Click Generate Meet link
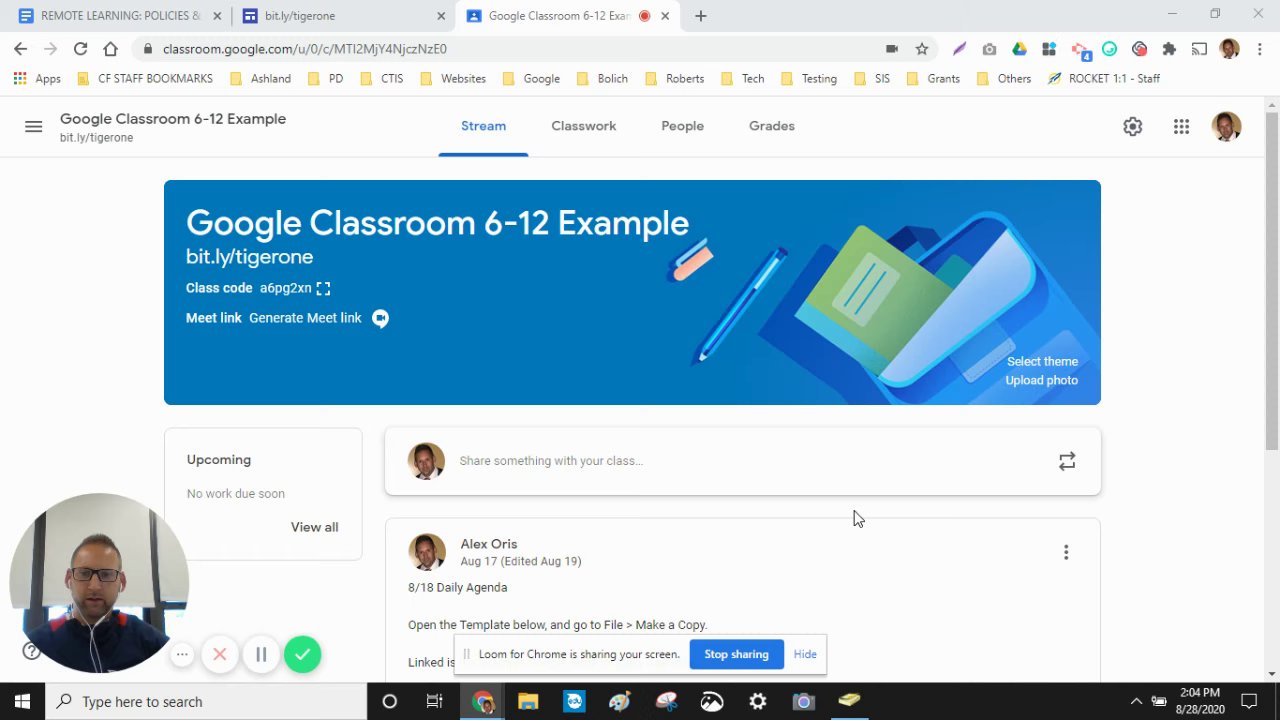Image resolution: width=1280 pixels, height=720 pixels. 305,318
